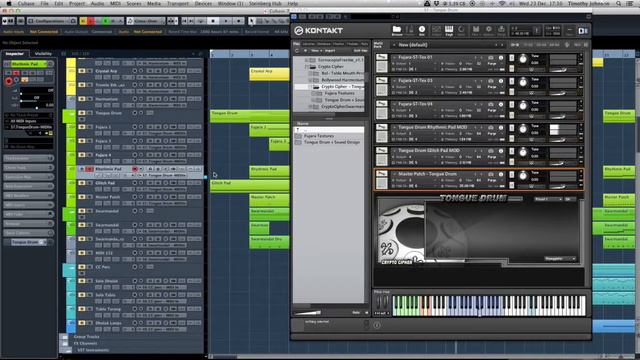This screenshot has height=360, width=640.
Task: Open the All MIDI Inputs dropdown in Inspector
Action: point(29,121)
